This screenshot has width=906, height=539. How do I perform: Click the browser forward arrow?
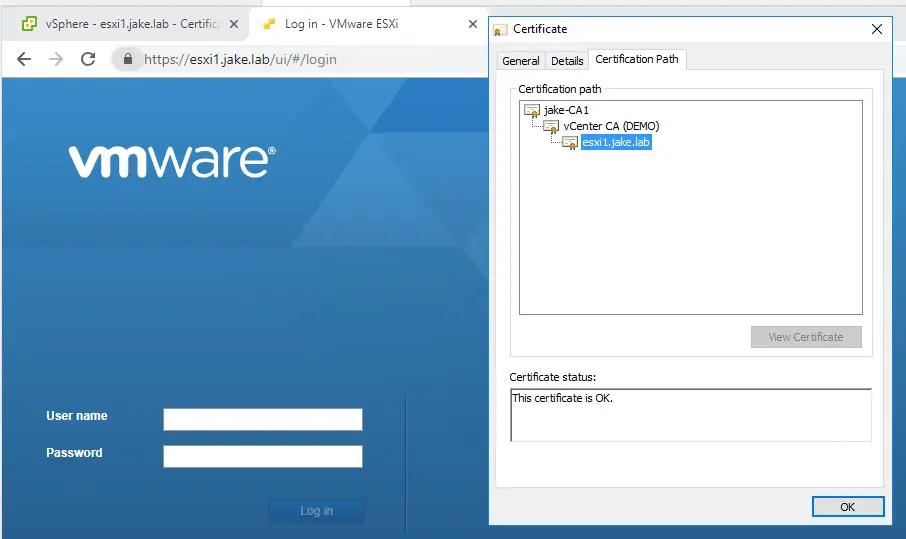coord(55,59)
